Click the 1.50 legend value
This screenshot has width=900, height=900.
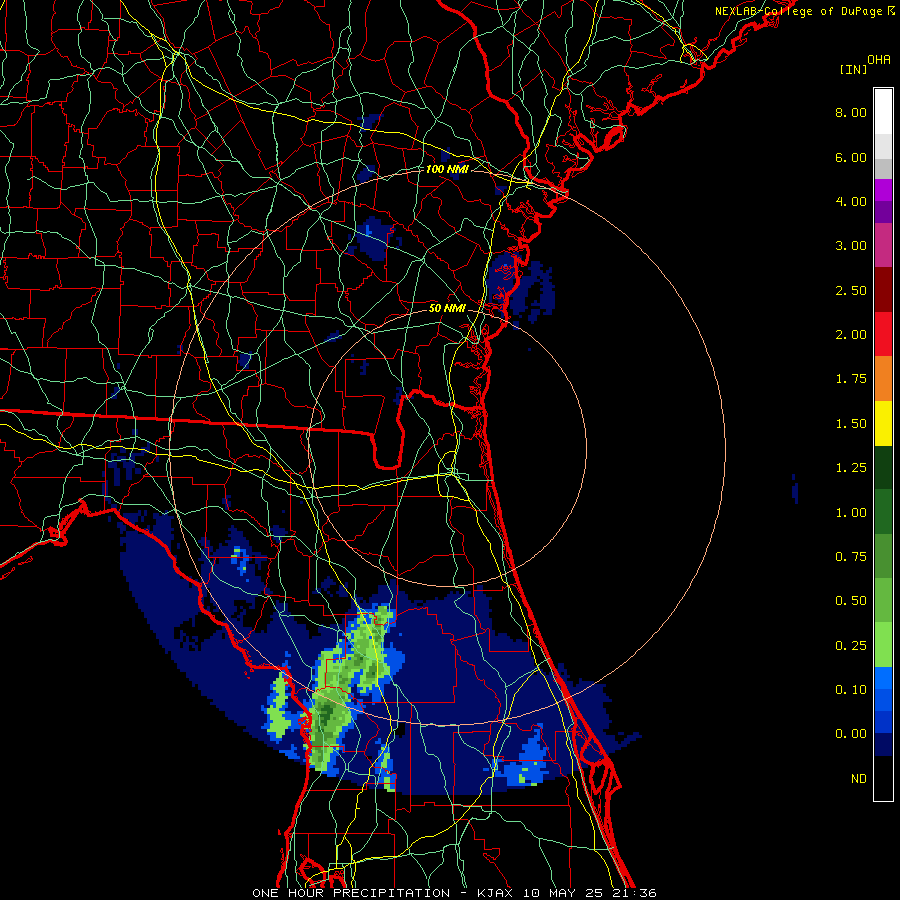851,424
